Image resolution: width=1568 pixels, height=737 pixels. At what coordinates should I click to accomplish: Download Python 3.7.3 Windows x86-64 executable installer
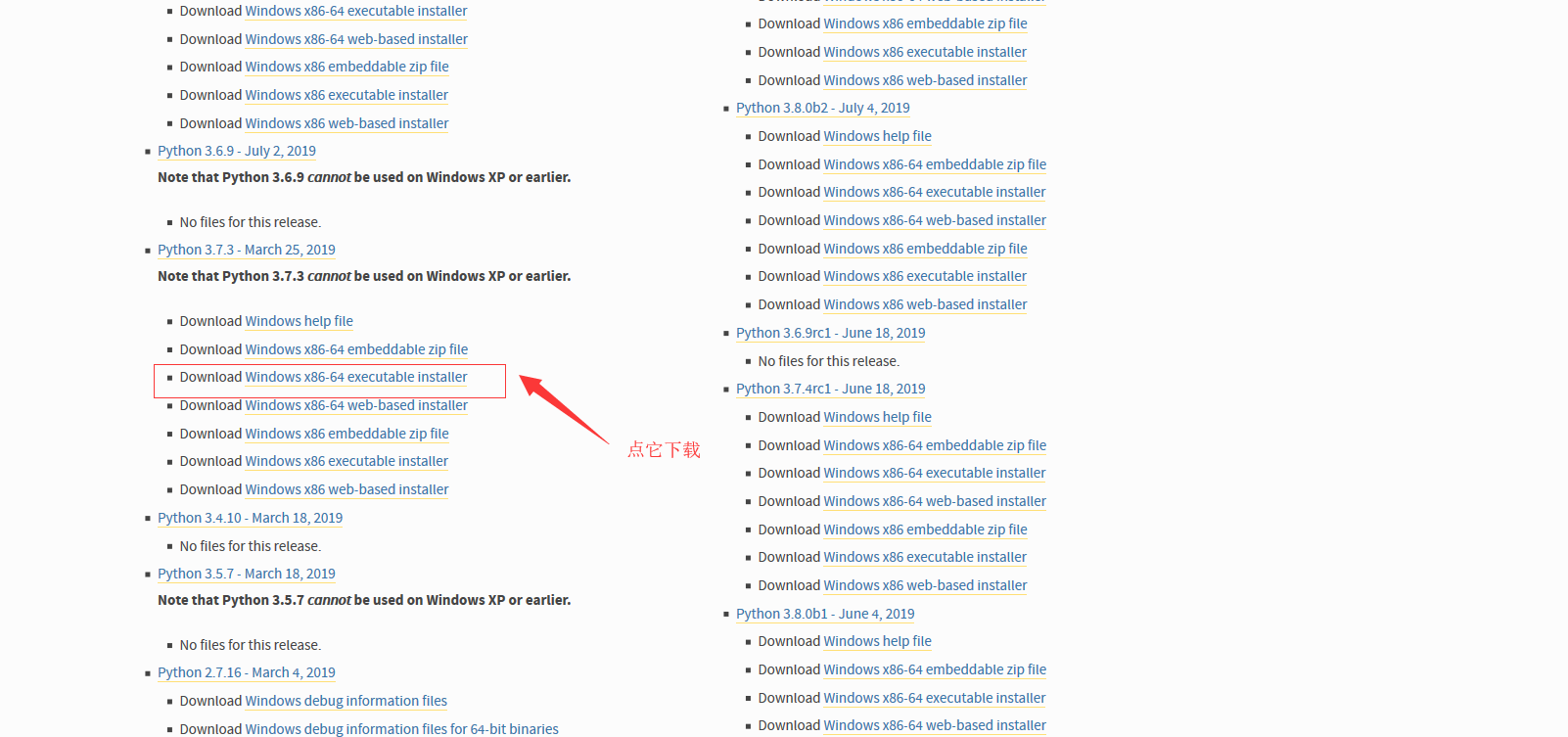pos(356,377)
